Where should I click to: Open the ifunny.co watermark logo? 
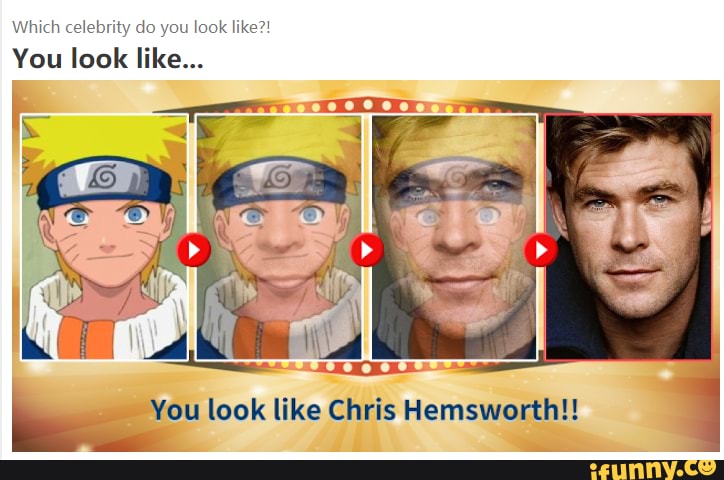(x=653, y=469)
